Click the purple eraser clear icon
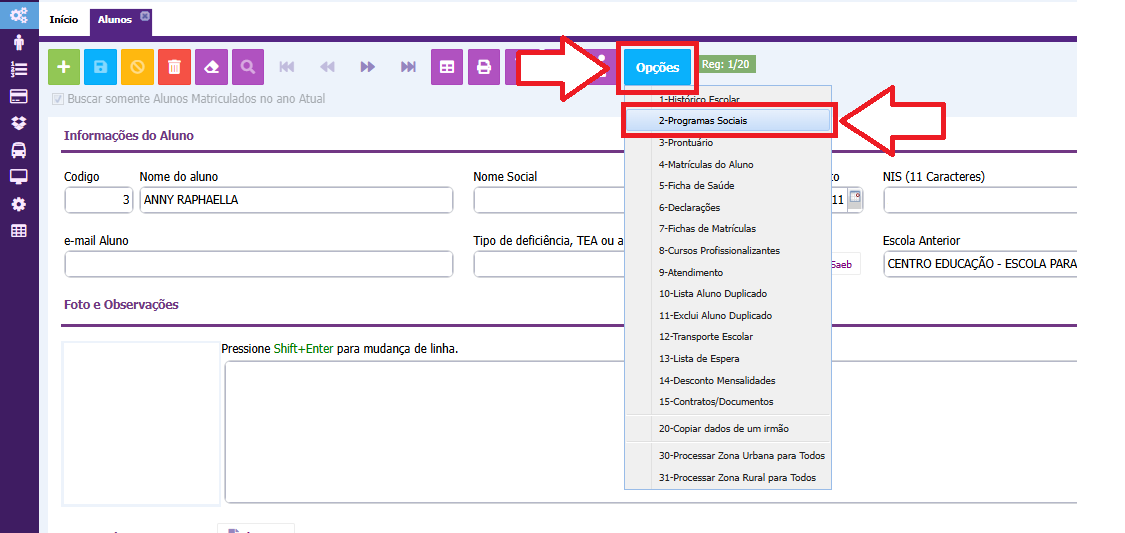 pyautogui.click(x=211, y=67)
